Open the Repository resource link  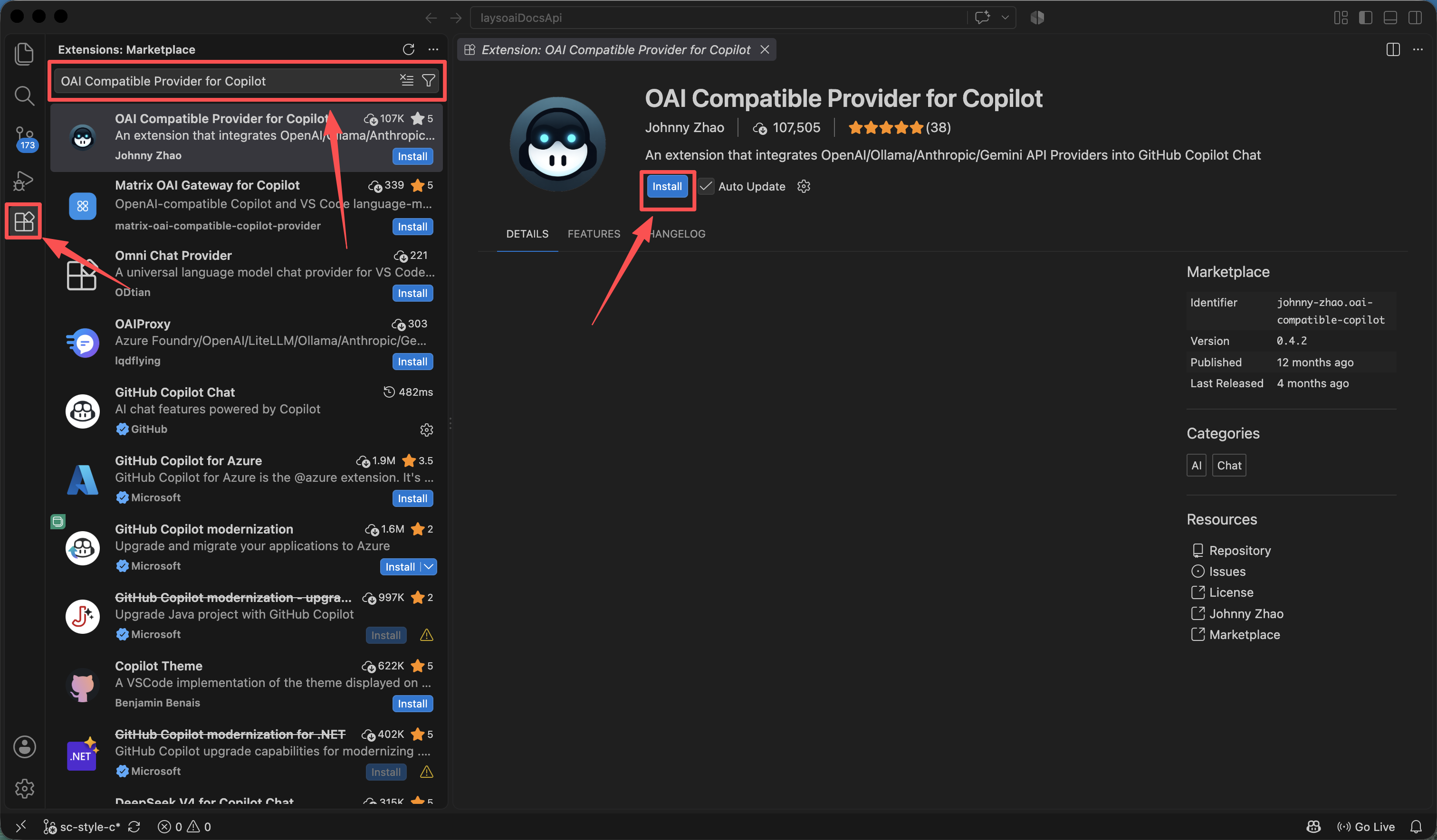1231,550
